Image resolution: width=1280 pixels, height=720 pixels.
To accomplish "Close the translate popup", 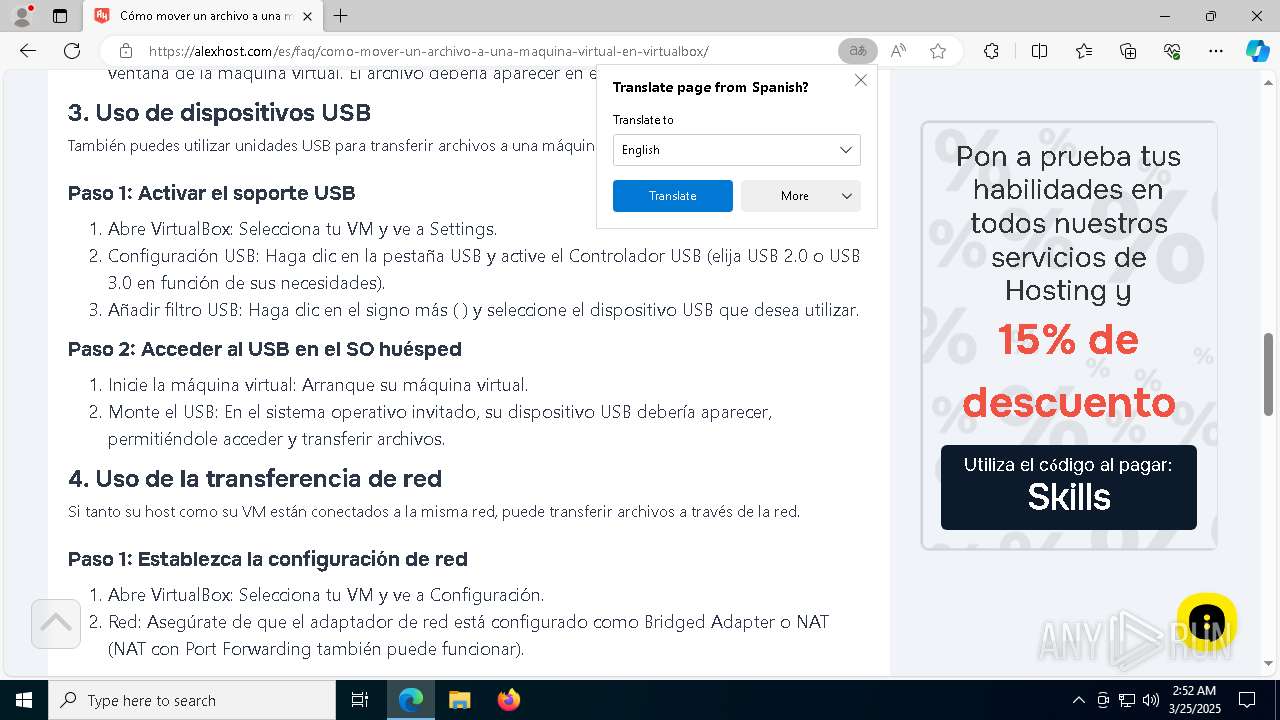I will (860, 80).
